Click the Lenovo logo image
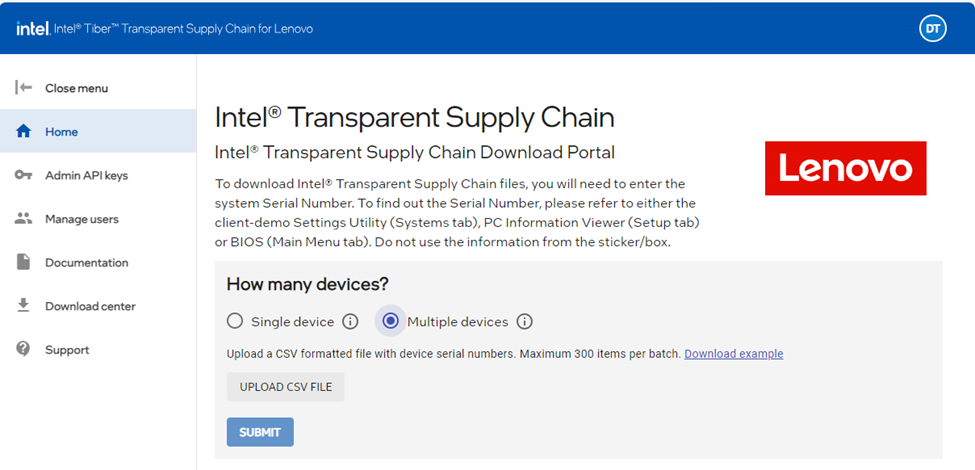The image size is (975, 470). tap(846, 168)
